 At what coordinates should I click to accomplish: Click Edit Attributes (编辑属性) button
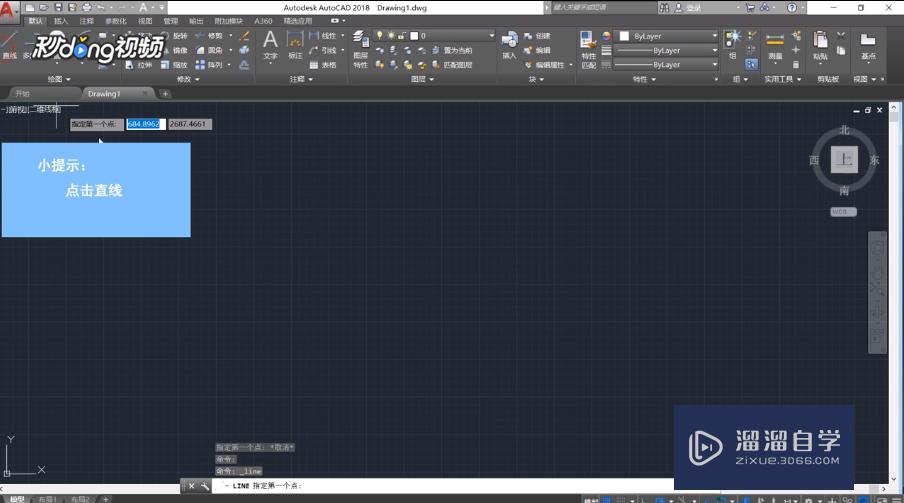coord(545,65)
